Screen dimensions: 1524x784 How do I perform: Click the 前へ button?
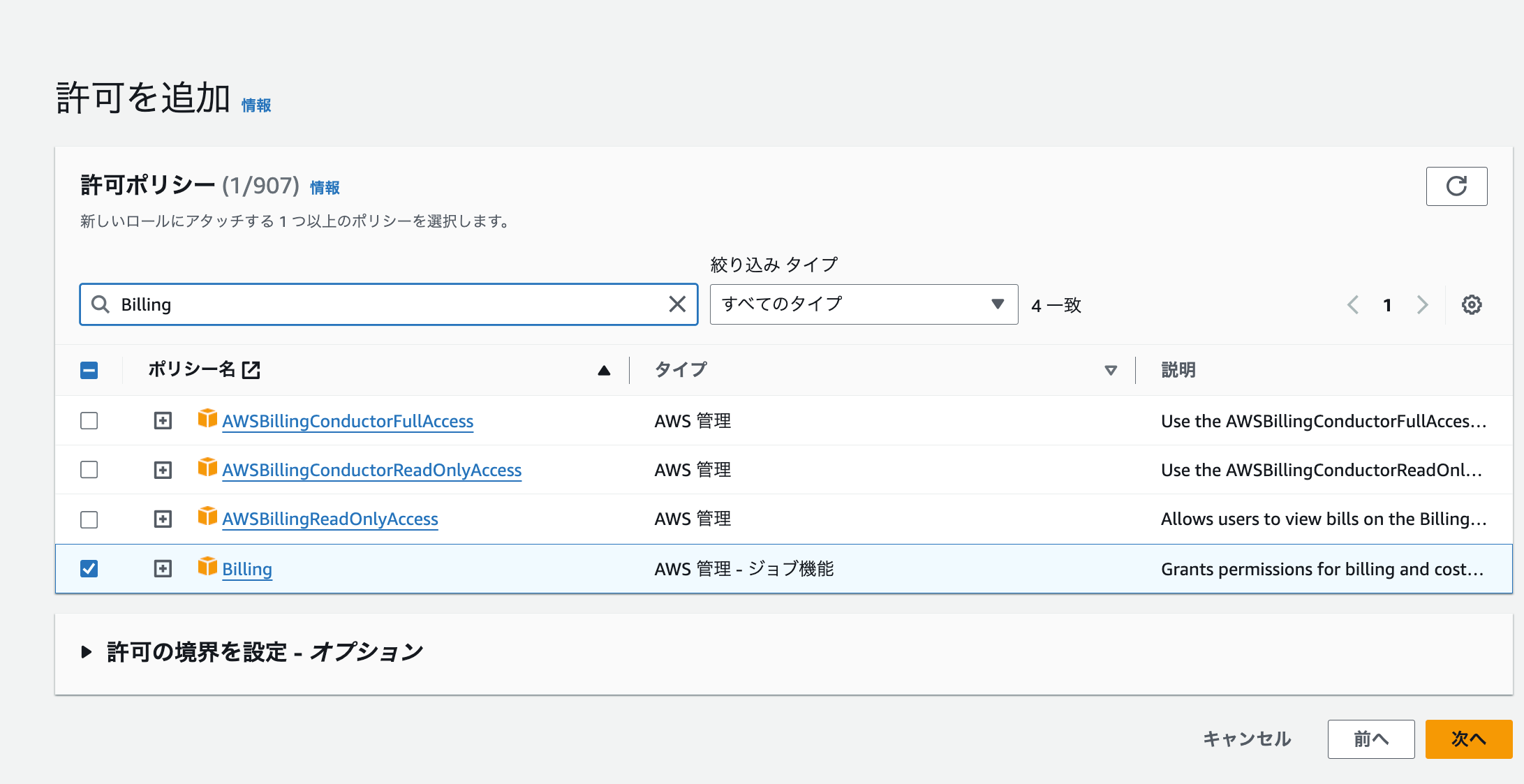(1371, 739)
